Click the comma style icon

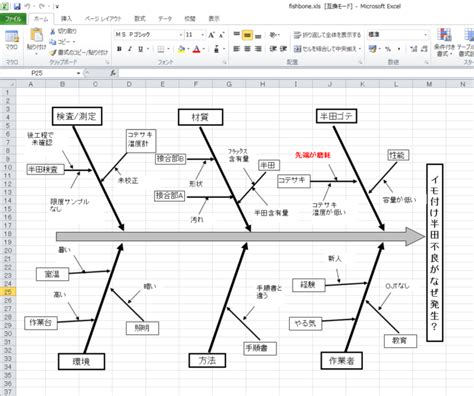coord(399,49)
